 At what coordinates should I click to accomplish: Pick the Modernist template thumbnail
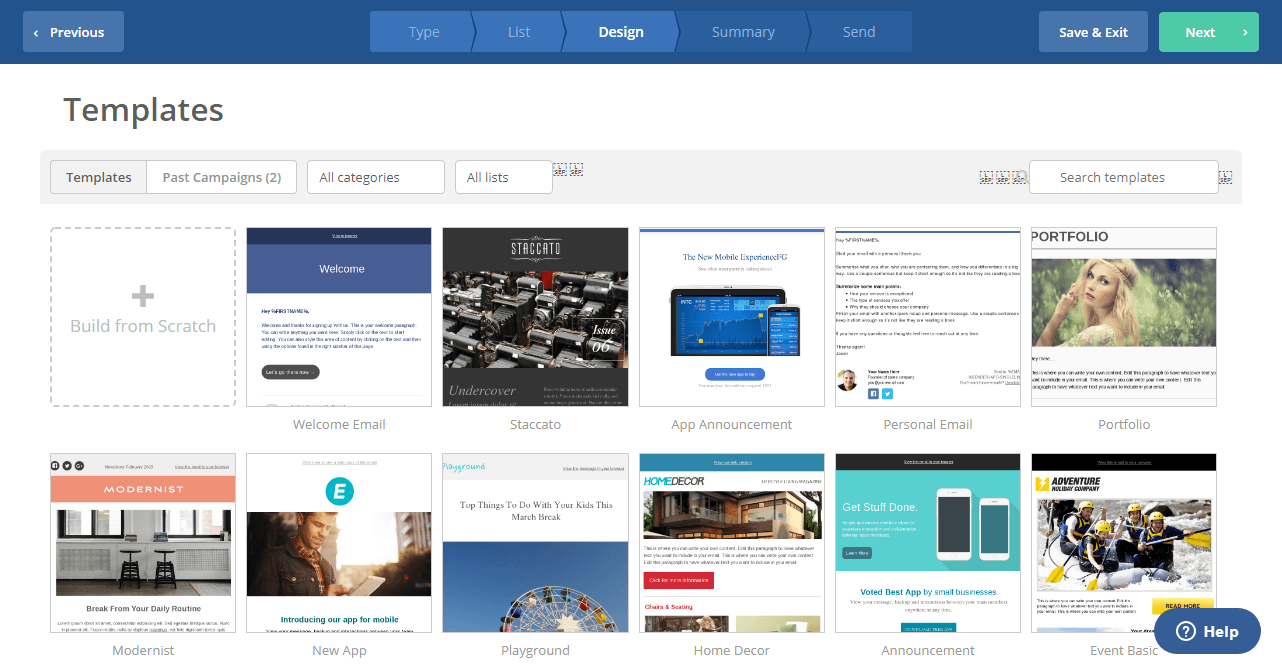tap(143, 543)
